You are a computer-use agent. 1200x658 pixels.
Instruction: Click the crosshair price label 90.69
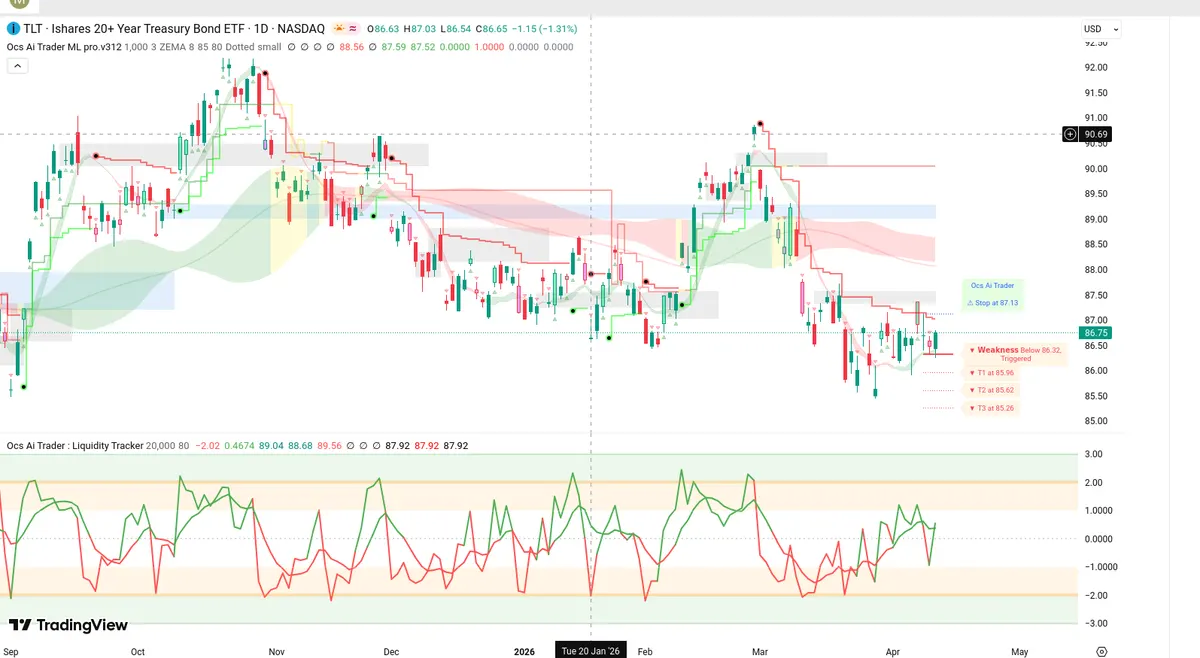coord(1096,134)
